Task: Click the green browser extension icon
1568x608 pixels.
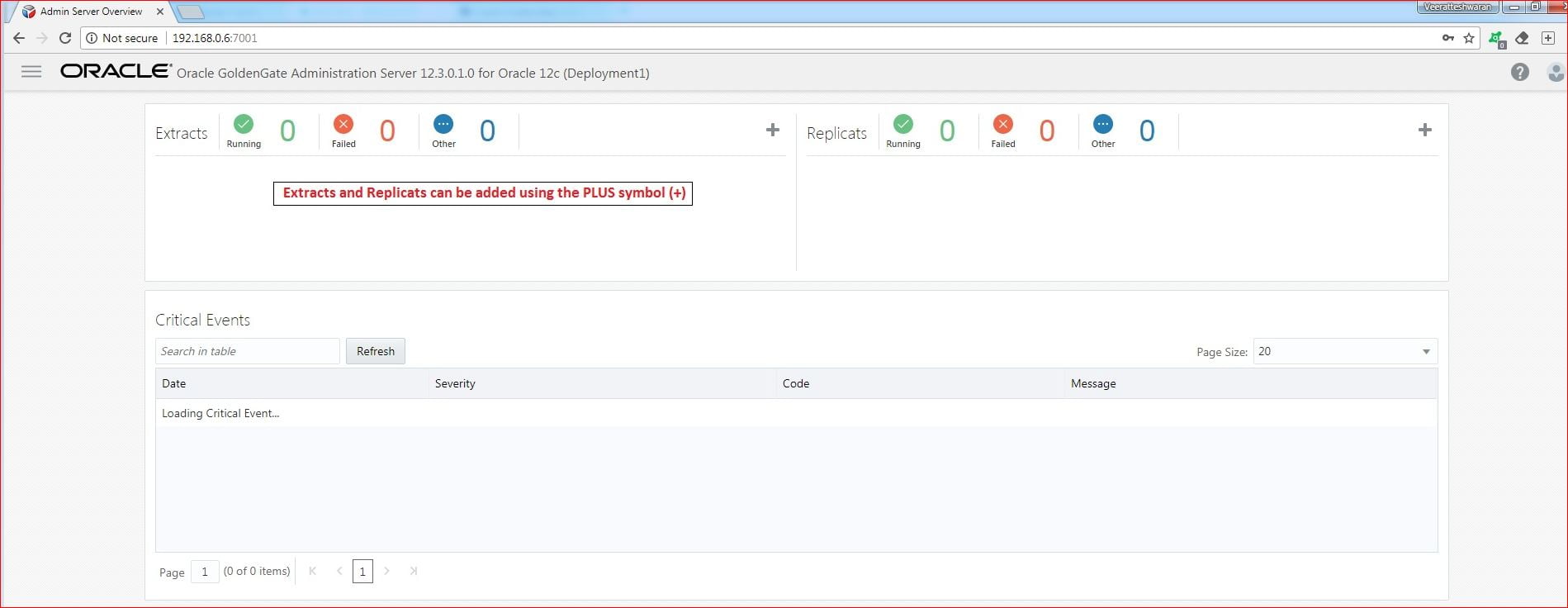Action: pos(1496,39)
